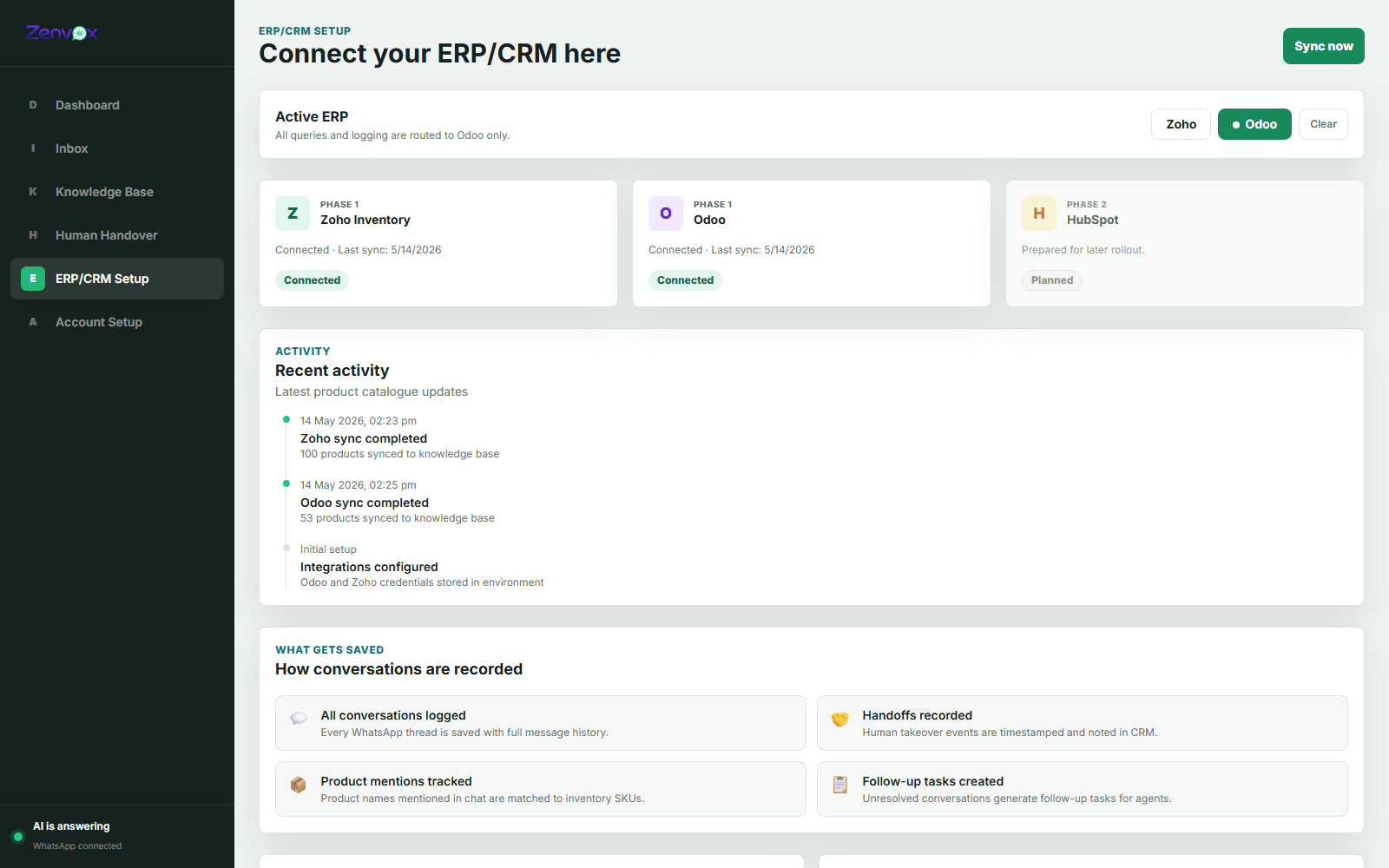The image size is (1389, 868).
Task: Select Odoo as Active ERP
Action: point(1254,124)
